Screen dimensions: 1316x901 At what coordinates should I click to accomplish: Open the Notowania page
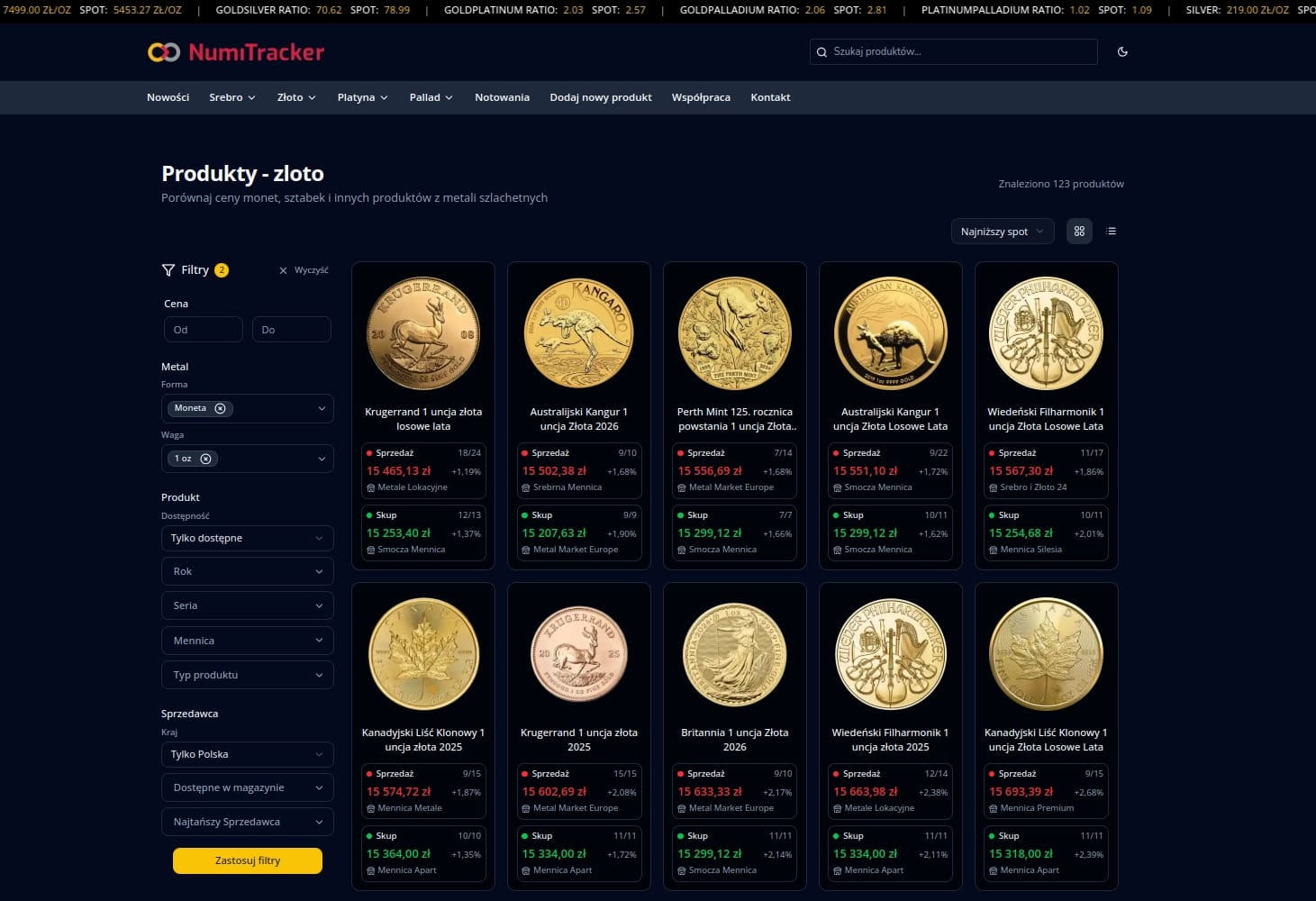pos(502,97)
